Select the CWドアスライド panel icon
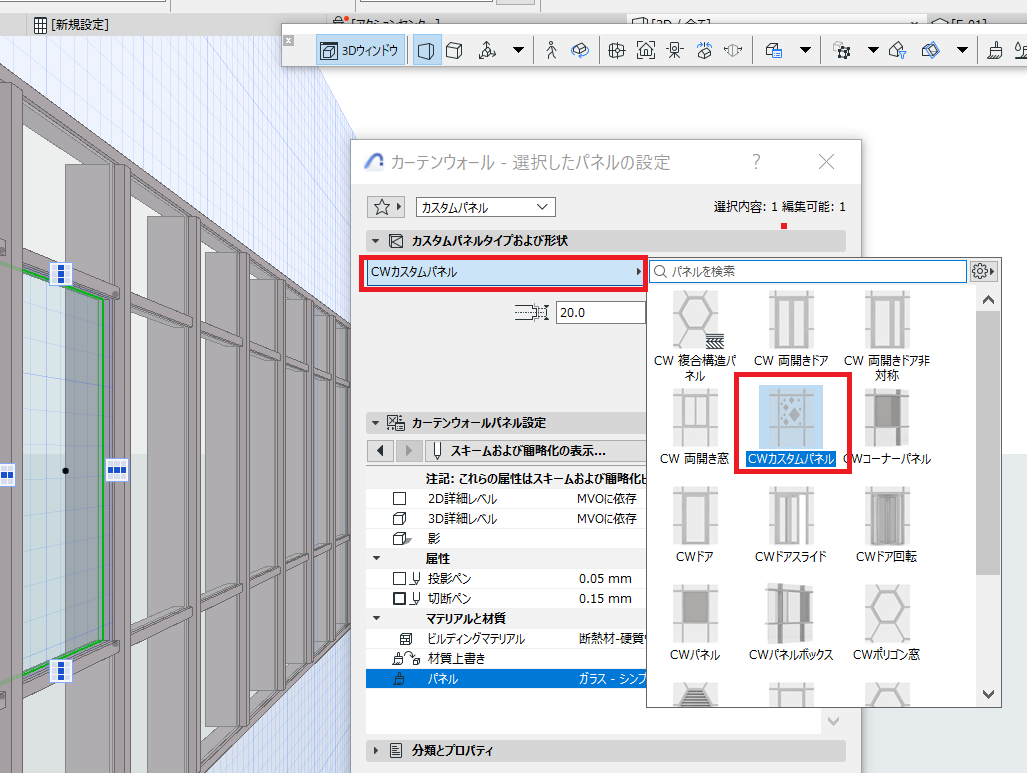The width and height of the screenshot is (1027, 773). (x=791, y=516)
